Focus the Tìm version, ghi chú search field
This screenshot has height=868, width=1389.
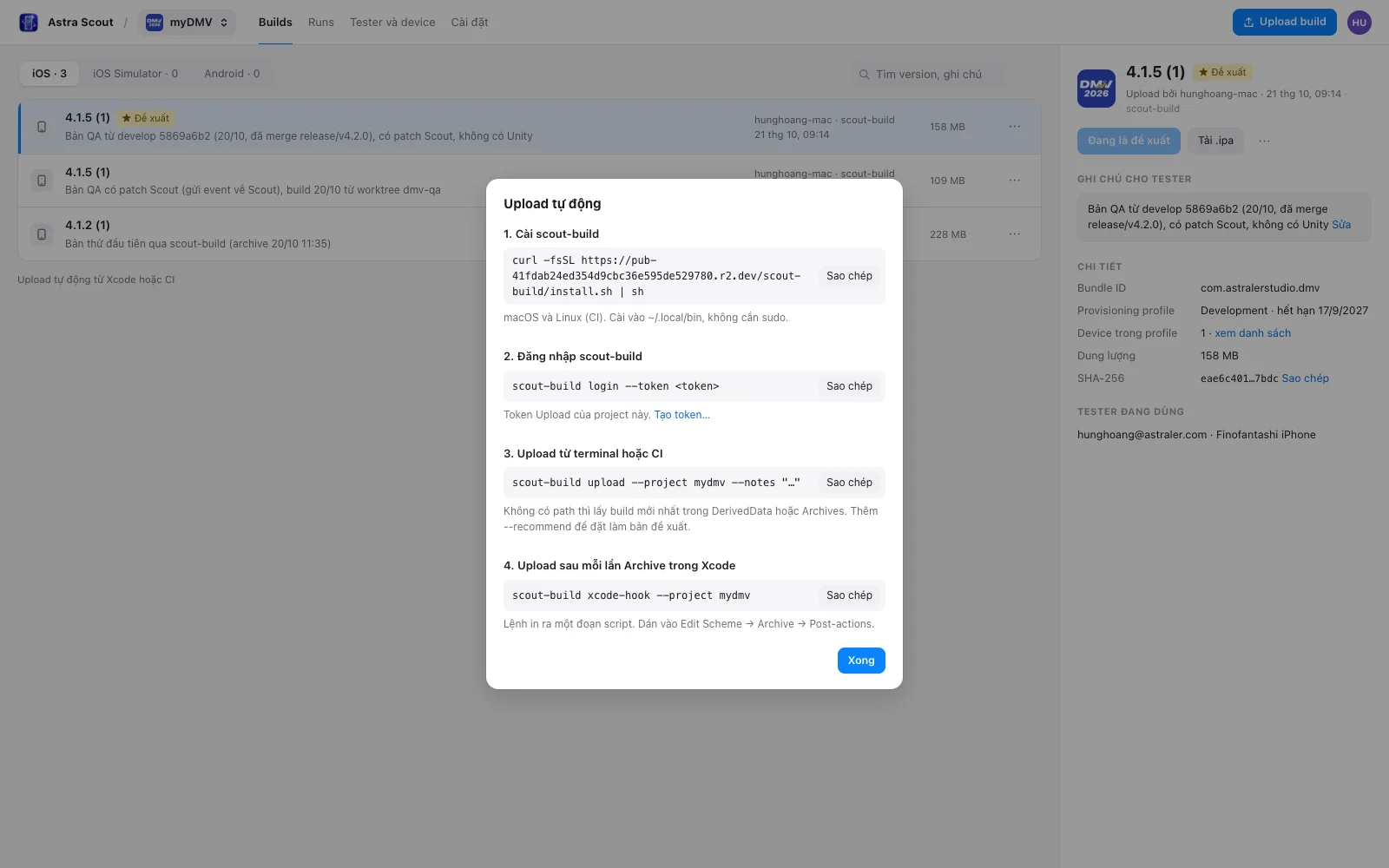click(x=928, y=75)
